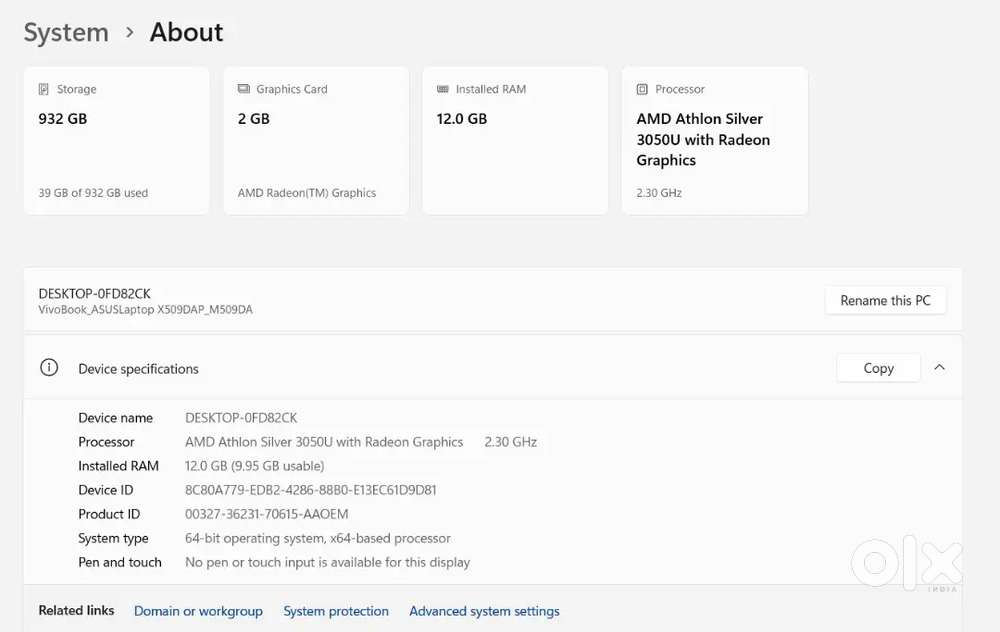Go back to System breadcrumb
Viewport: 1000px width, 632px height.
tap(66, 32)
